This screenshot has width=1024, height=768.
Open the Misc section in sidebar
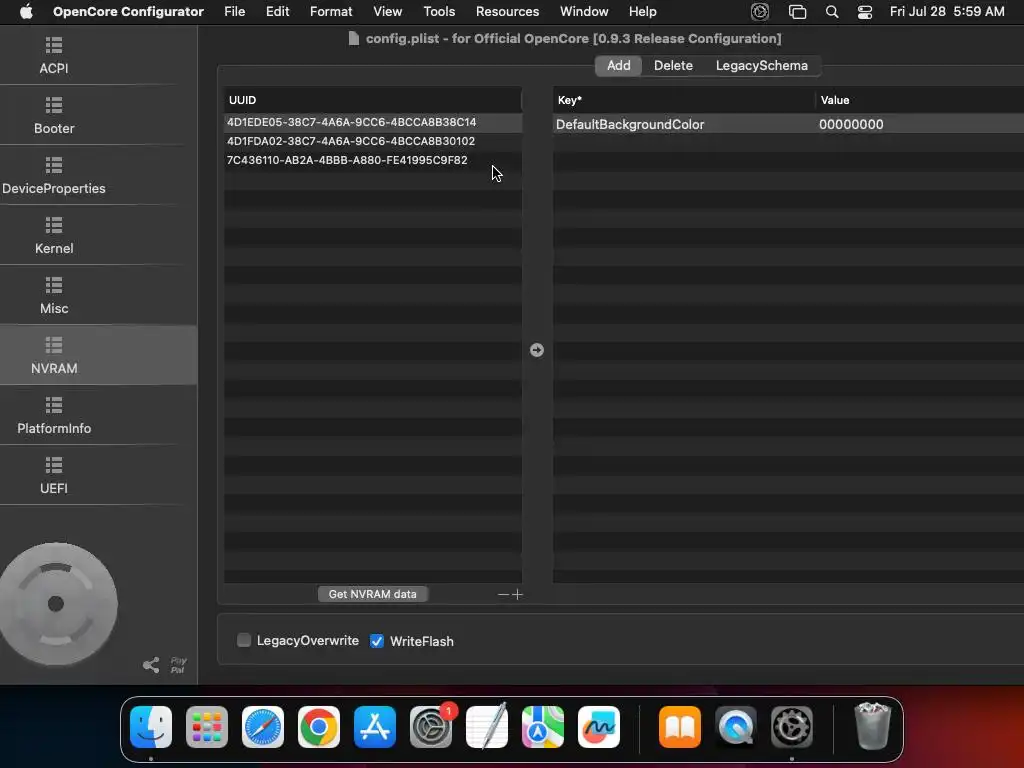click(x=54, y=295)
